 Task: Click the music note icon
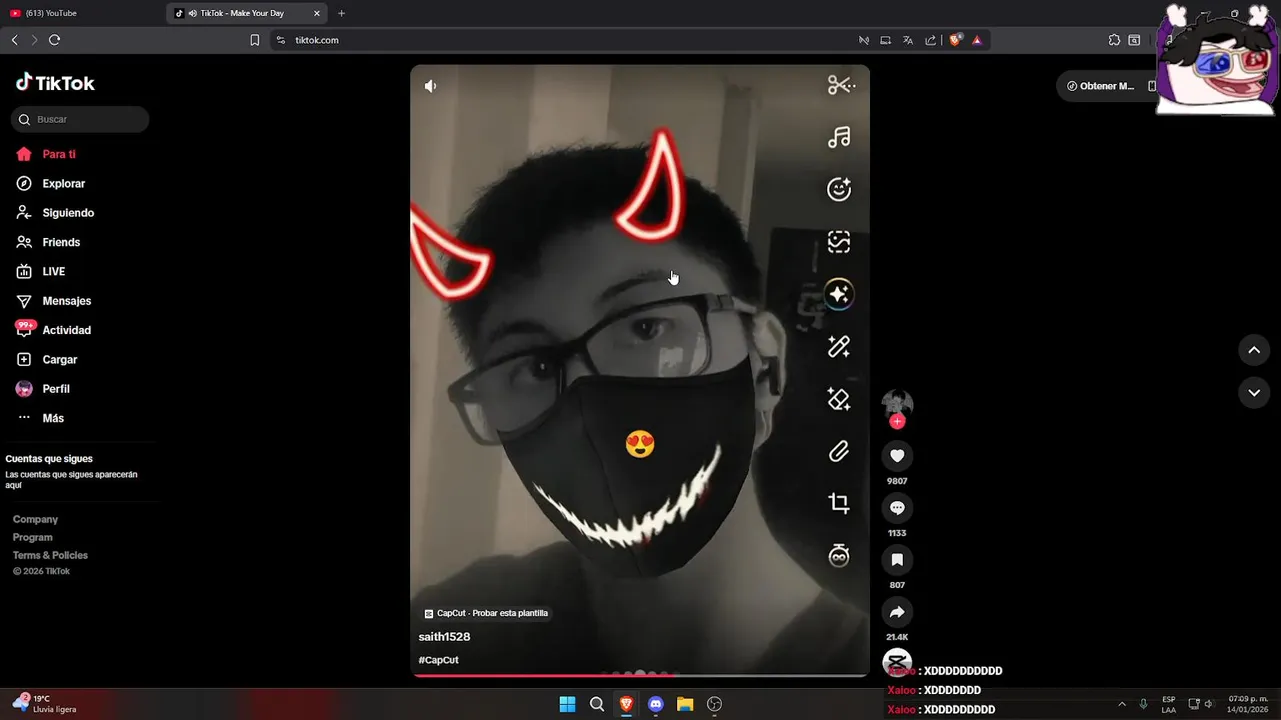[839, 137]
